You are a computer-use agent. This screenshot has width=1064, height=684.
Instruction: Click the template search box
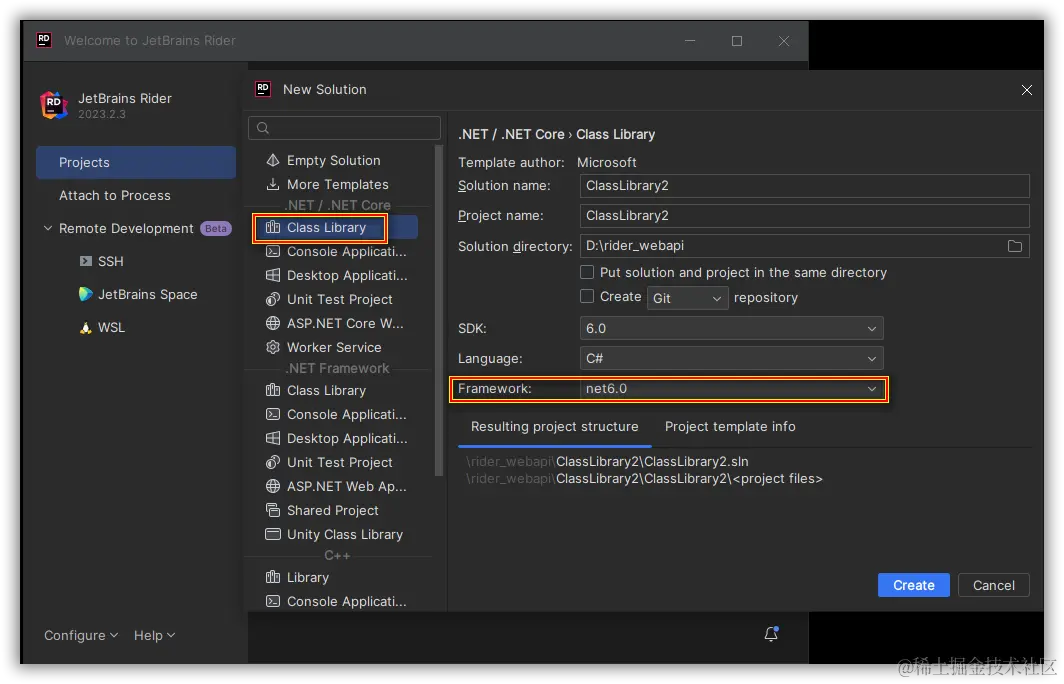344,128
